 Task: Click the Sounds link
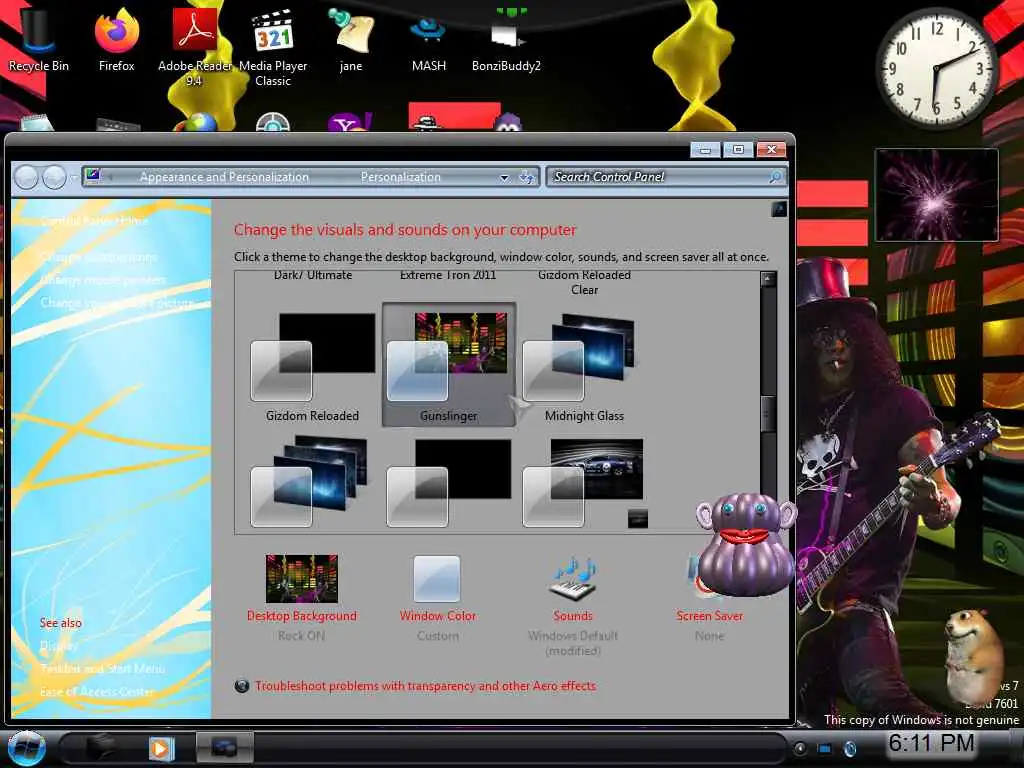pos(573,616)
